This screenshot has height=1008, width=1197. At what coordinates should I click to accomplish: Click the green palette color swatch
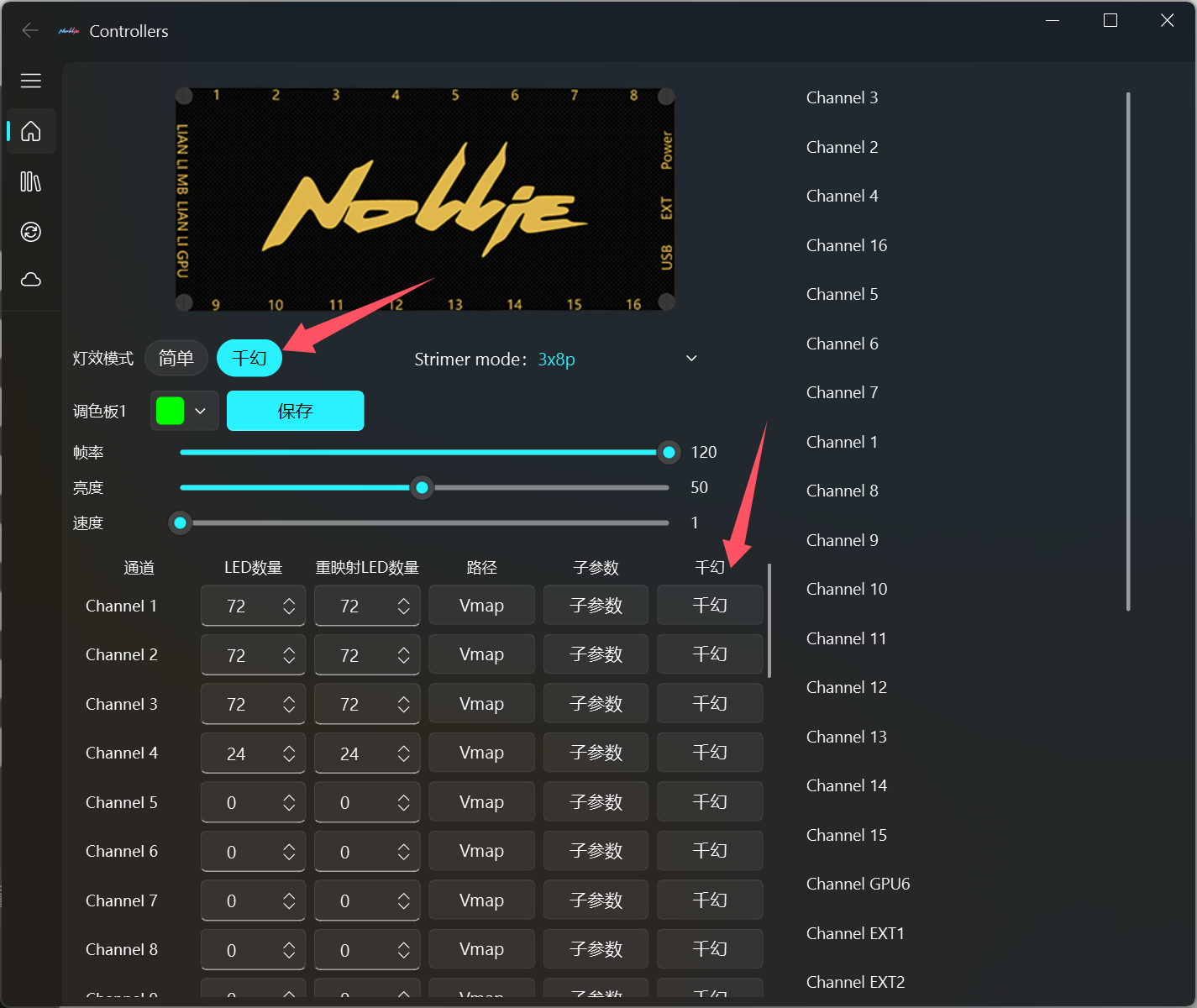[170, 411]
